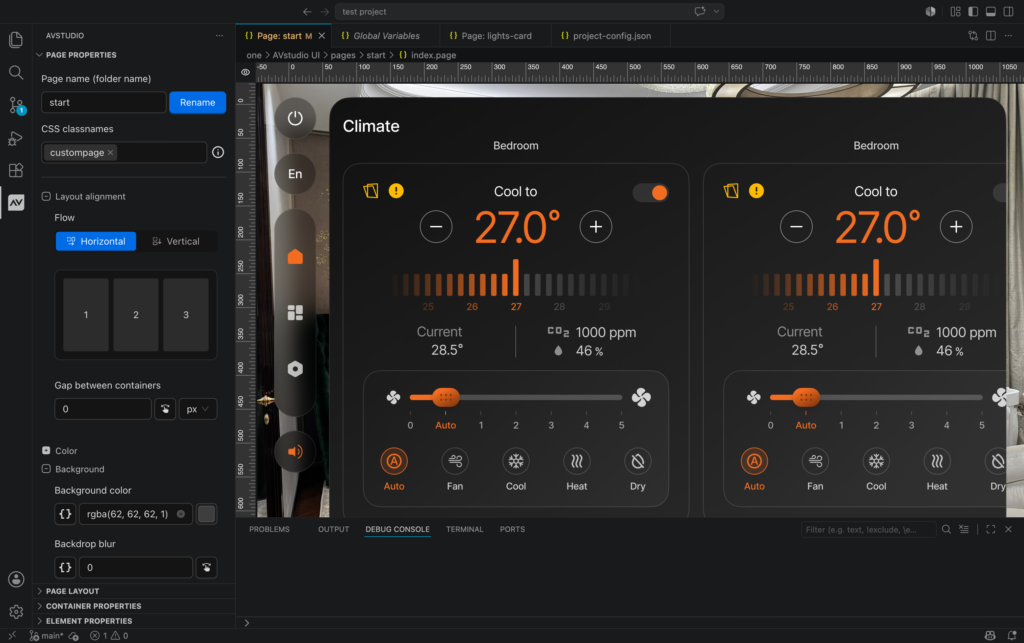The image size is (1024, 643).
Task: Open the Explorer files icon in activity bar
Action: pyautogui.click(x=16, y=40)
